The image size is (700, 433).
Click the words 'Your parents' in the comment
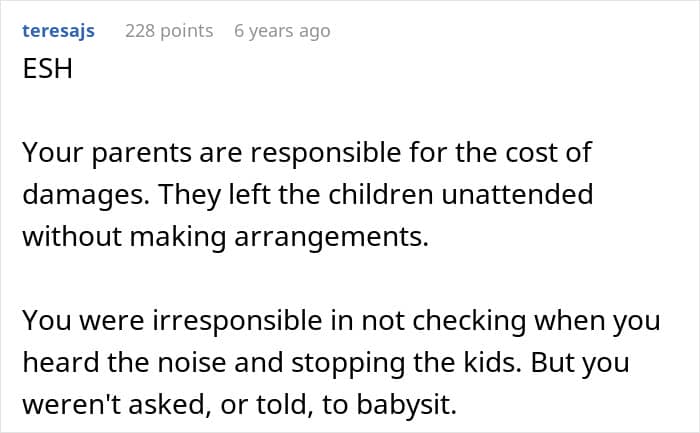pos(86,153)
